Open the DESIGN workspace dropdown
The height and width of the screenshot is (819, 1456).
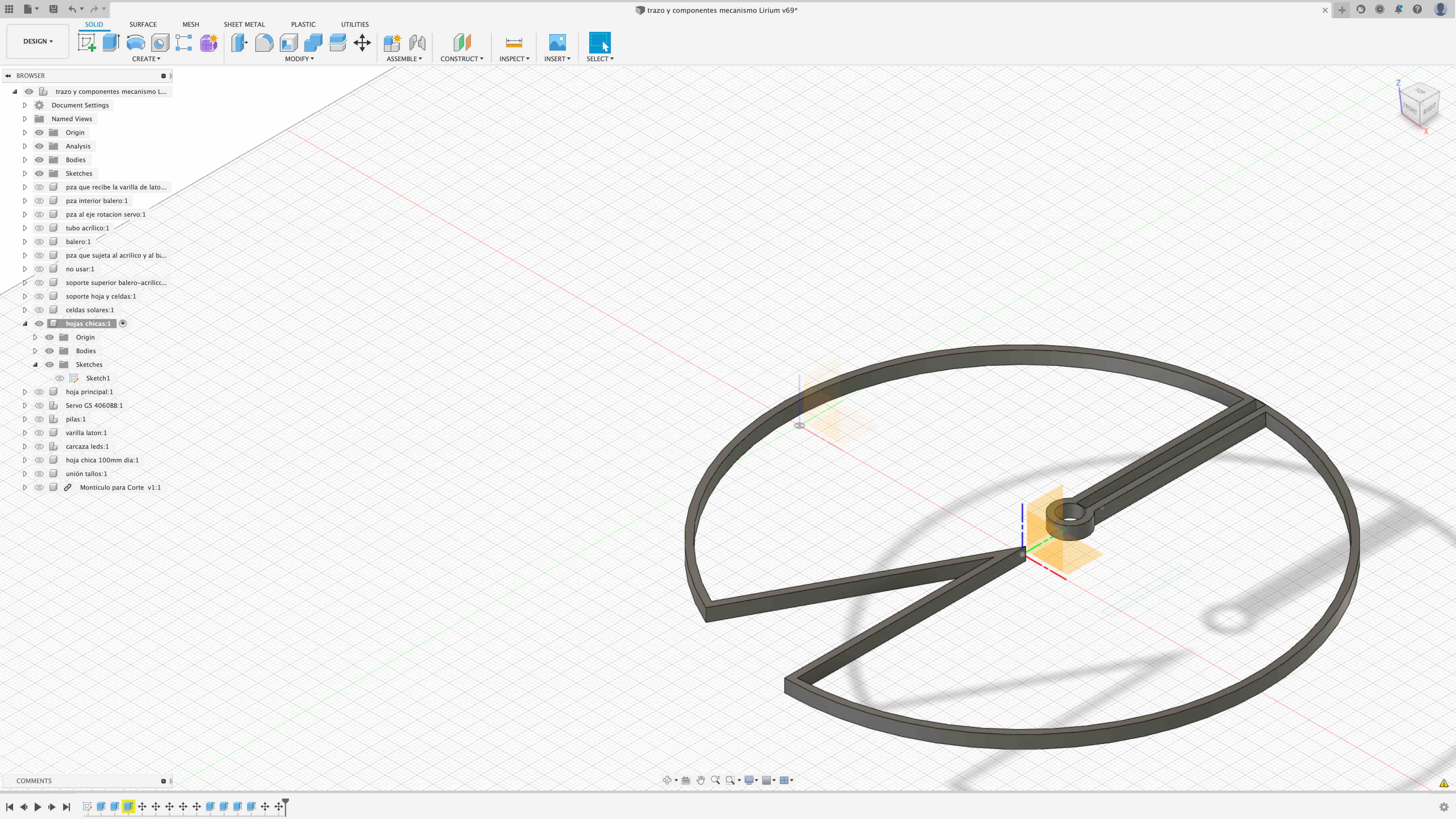[38, 41]
